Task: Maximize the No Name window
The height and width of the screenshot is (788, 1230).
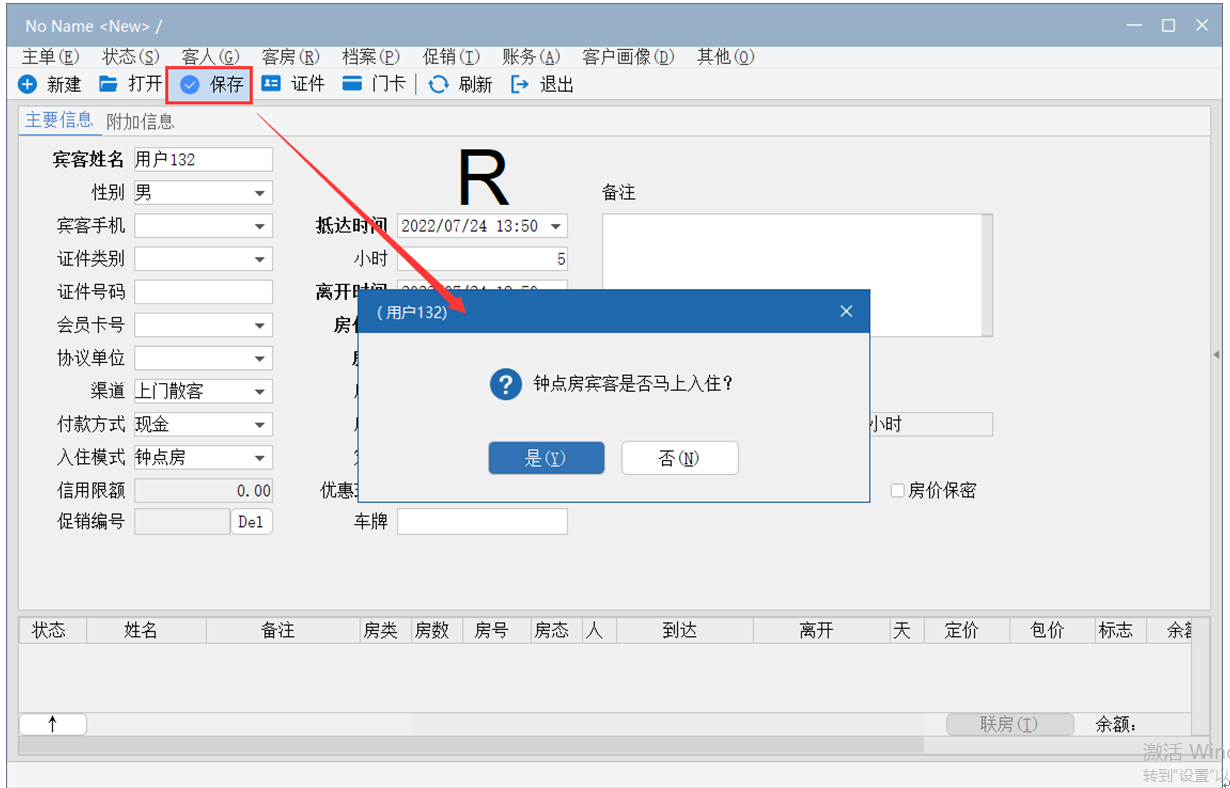Action: tap(1167, 26)
